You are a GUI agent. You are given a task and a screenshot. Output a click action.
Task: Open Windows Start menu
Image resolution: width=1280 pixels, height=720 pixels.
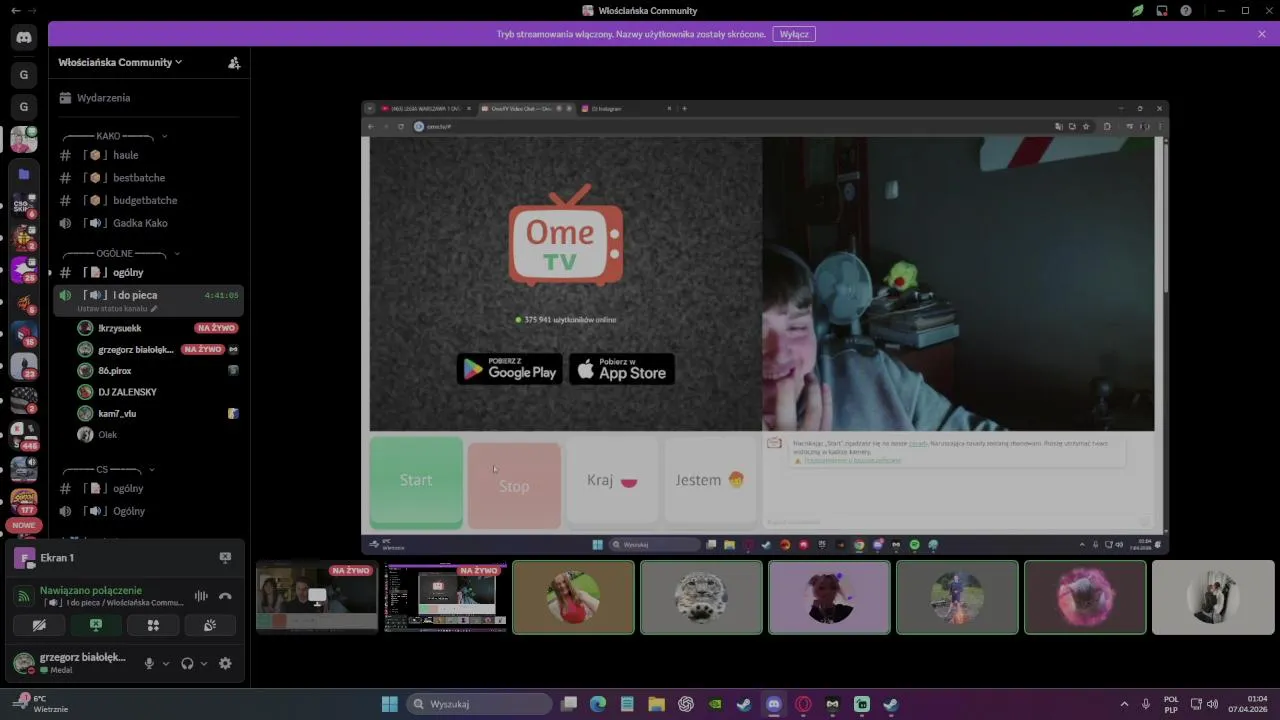click(x=390, y=704)
